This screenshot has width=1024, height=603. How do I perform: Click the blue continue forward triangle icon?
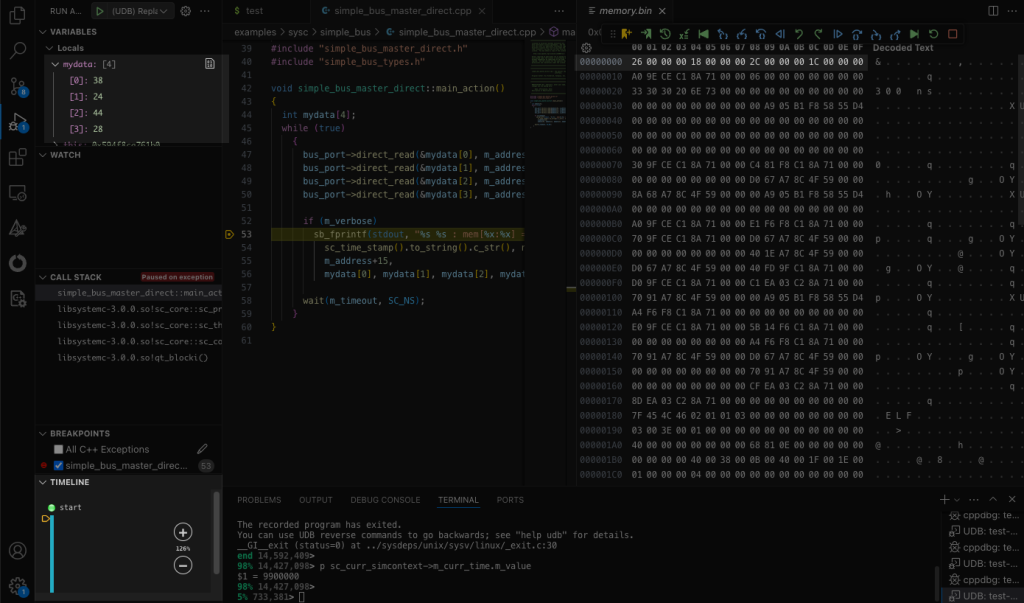pyautogui.click(x=838, y=34)
